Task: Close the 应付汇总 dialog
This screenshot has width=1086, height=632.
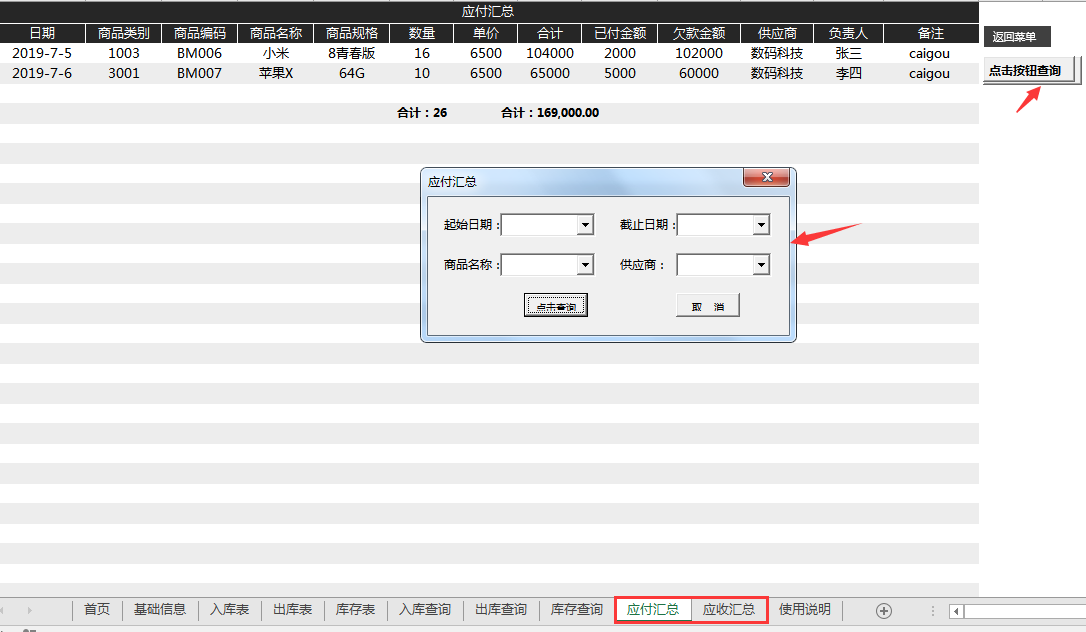Action: click(x=767, y=177)
